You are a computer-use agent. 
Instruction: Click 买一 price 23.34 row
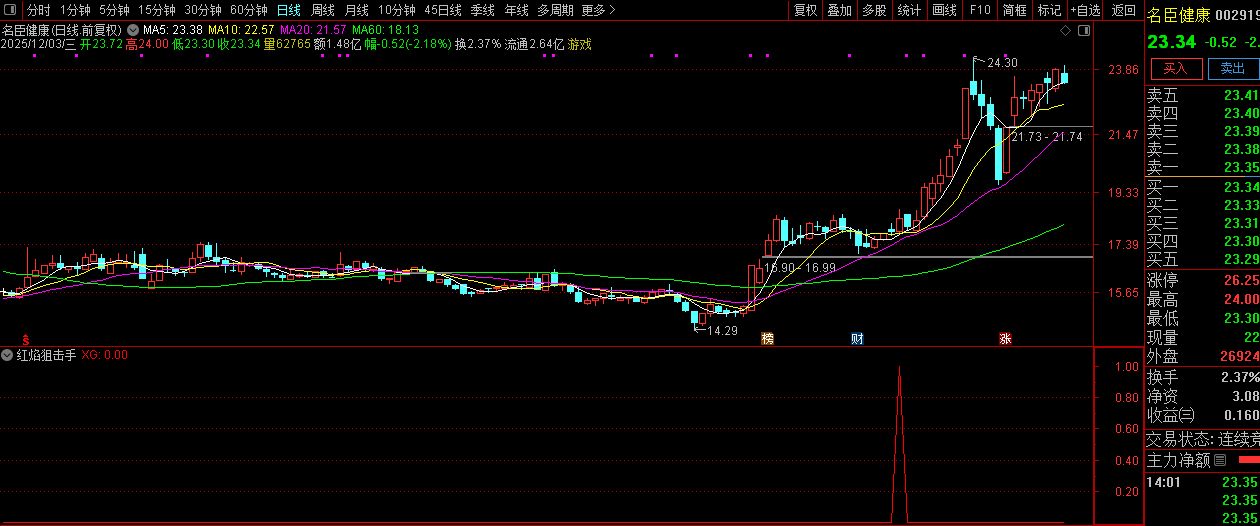tap(1203, 187)
